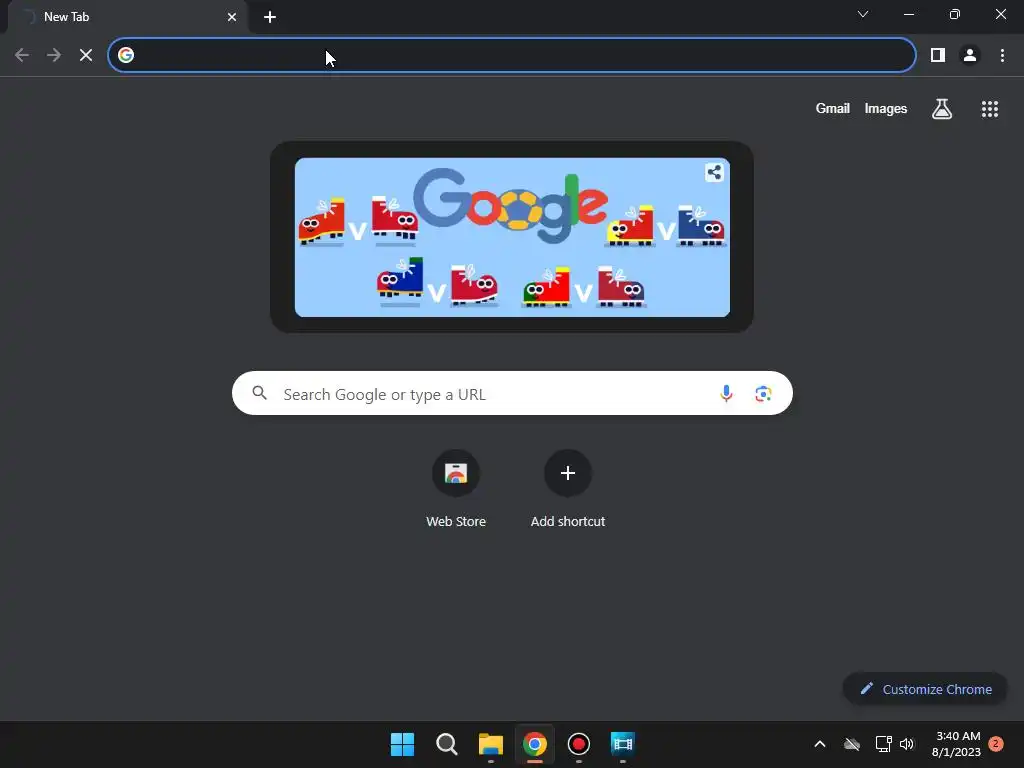Click the Chrome taskbar icon
The image size is (1024, 768).
point(535,744)
